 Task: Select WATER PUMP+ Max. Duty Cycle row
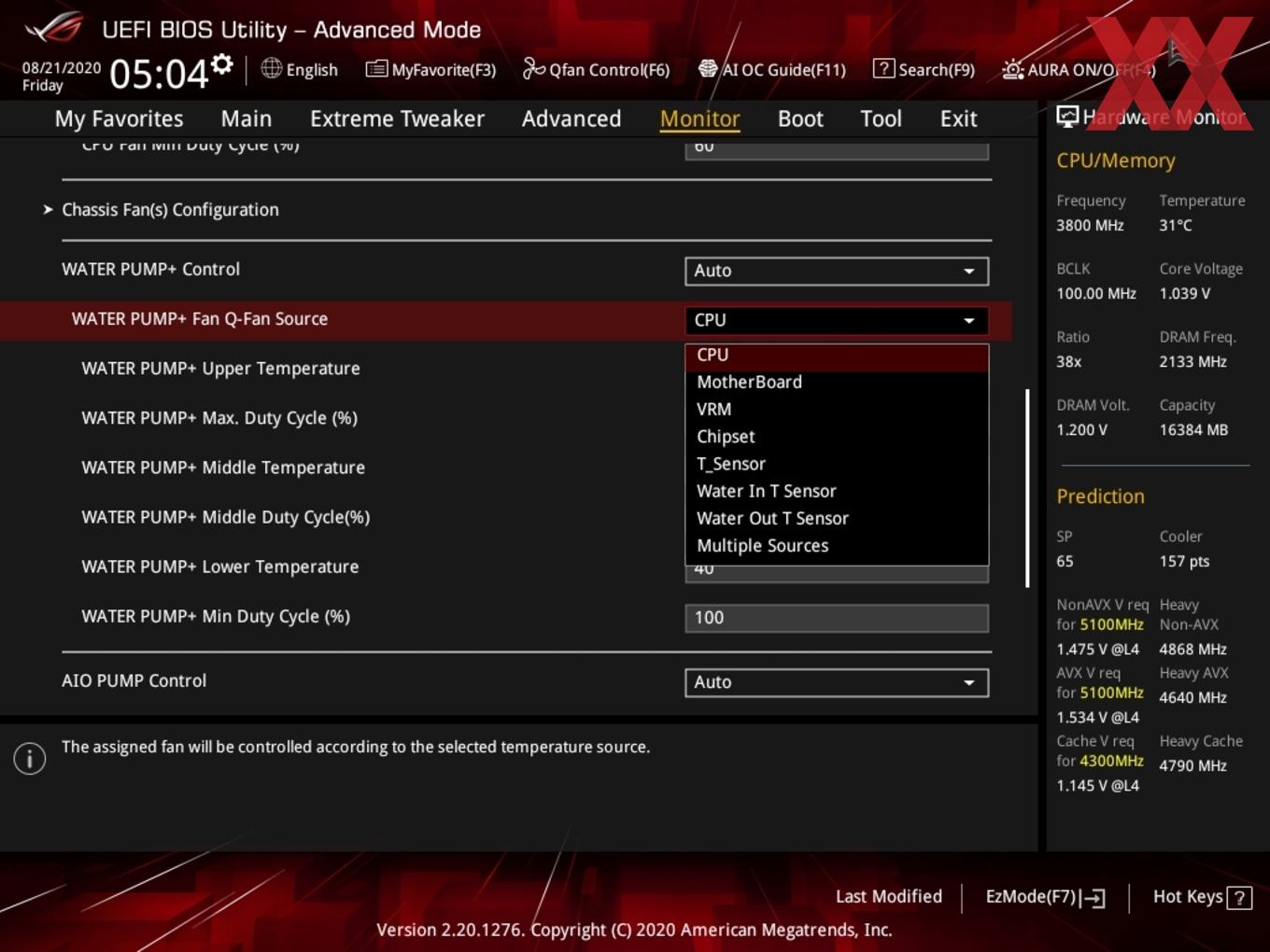pos(219,418)
